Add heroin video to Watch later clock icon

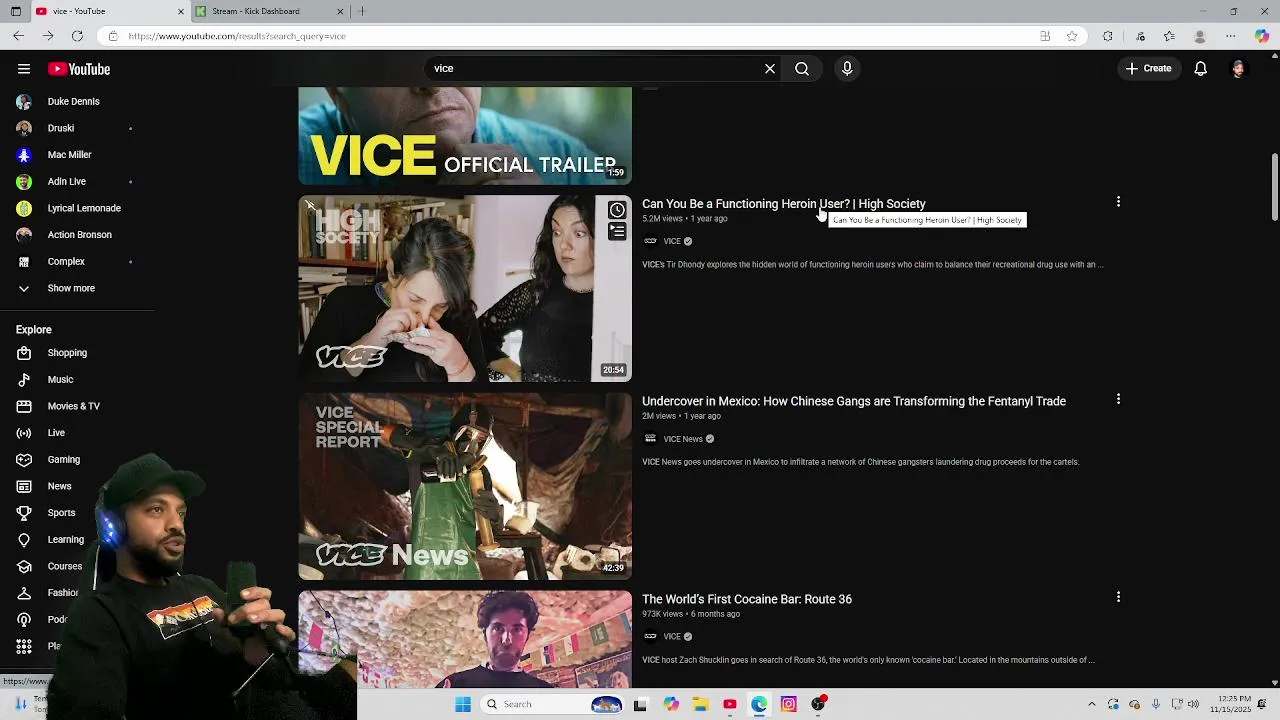[617, 210]
